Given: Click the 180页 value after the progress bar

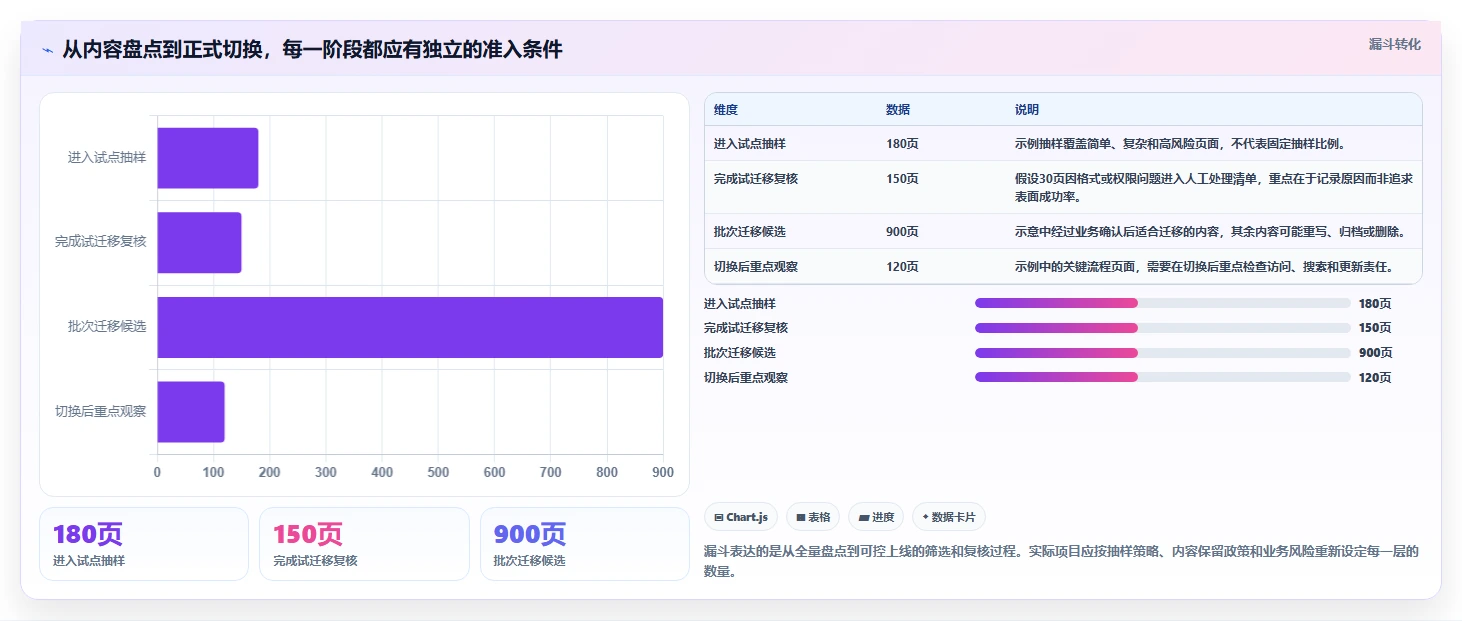Looking at the screenshot, I should click(1375, 304).
